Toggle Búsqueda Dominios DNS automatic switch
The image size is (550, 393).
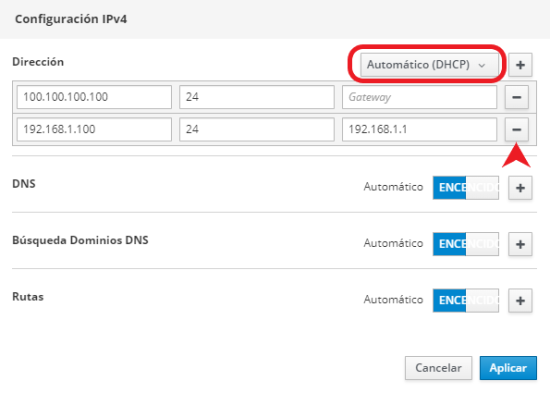coord(465,244)
